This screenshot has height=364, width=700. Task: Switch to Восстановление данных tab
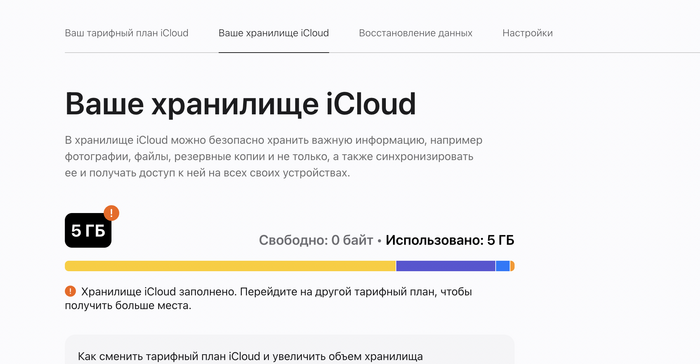[416, 33]
